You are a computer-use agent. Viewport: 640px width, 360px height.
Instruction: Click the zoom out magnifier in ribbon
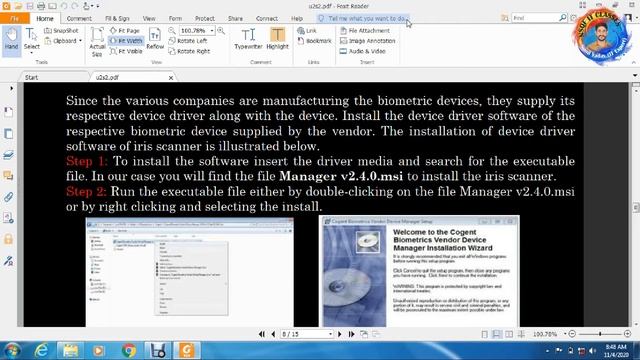click(x=172, y=31)
